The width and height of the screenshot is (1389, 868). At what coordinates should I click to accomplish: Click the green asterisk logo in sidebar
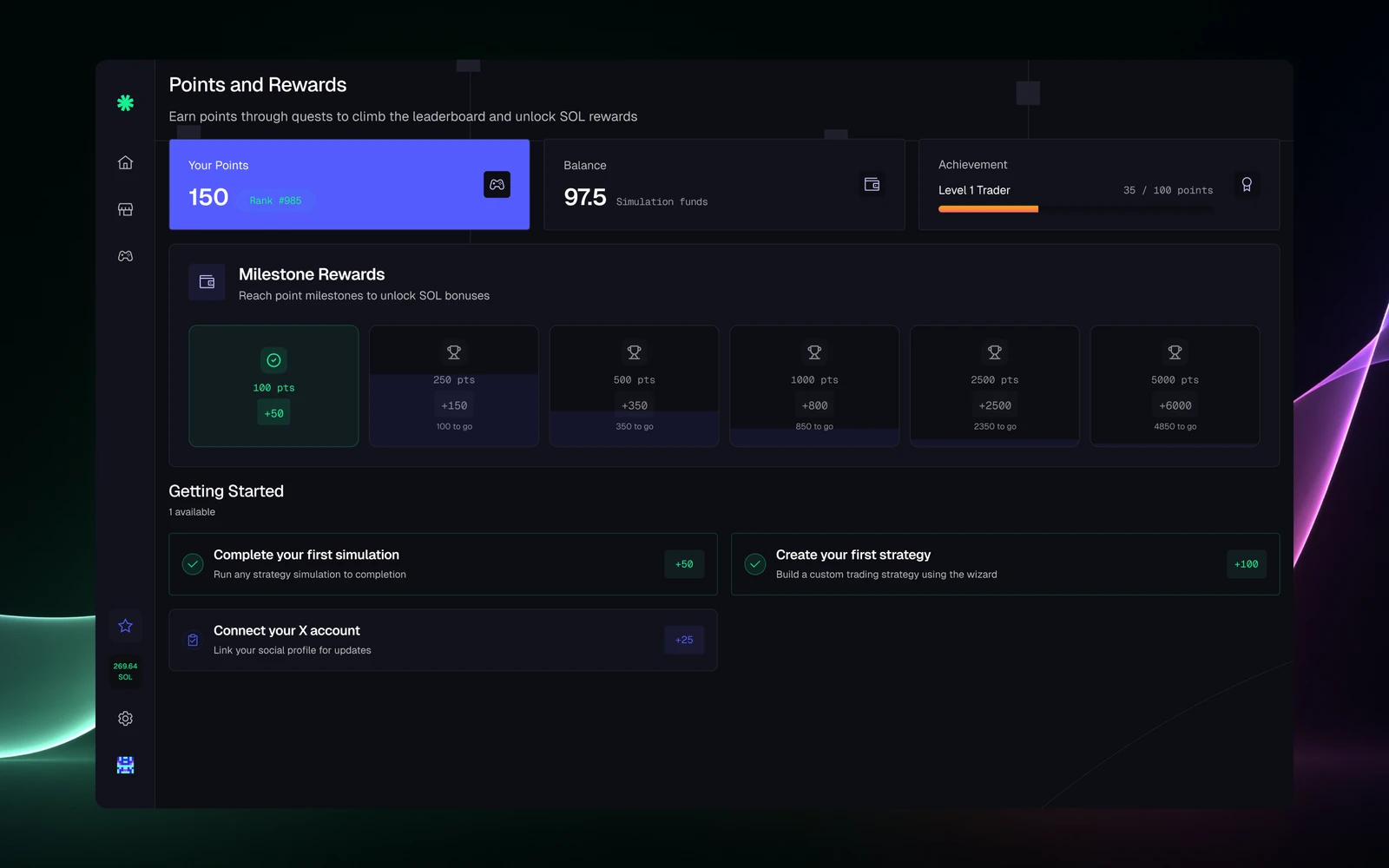125,103
